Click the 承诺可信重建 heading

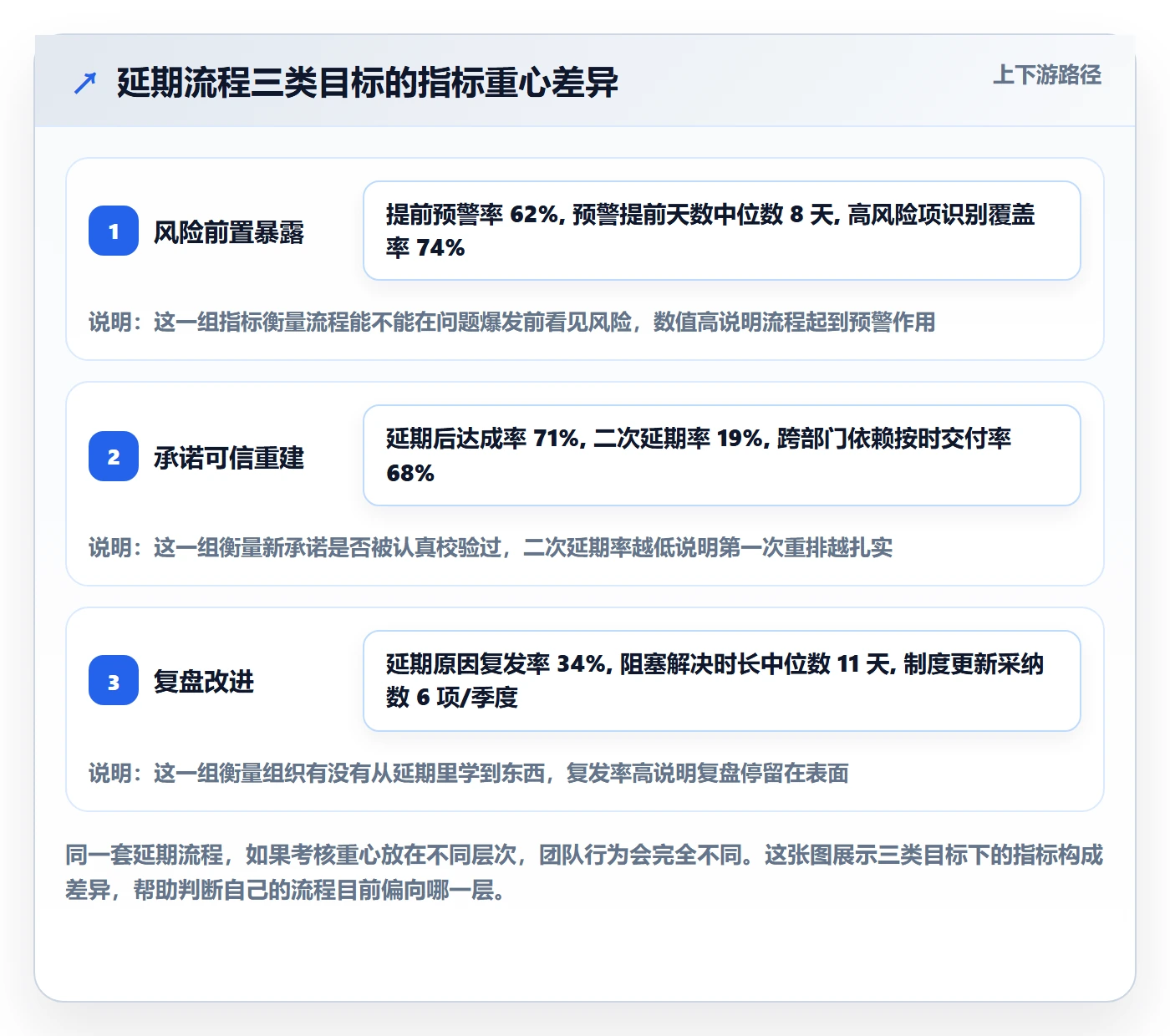point(229,457)
